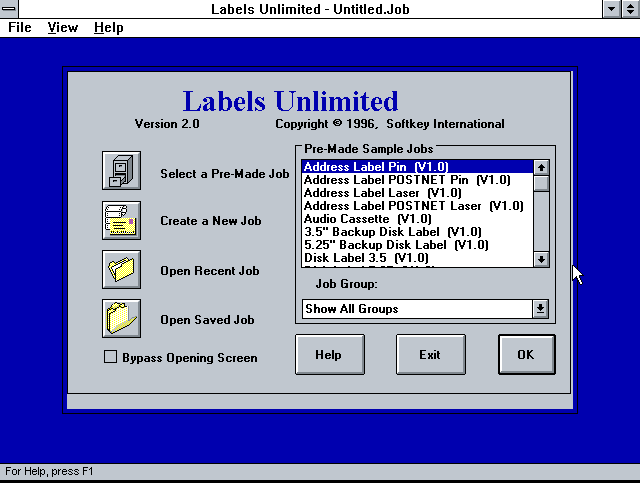The width and height of the screenshot is (640, 483).
Task: Click the Help button in dialog
Action: (330, 354)
